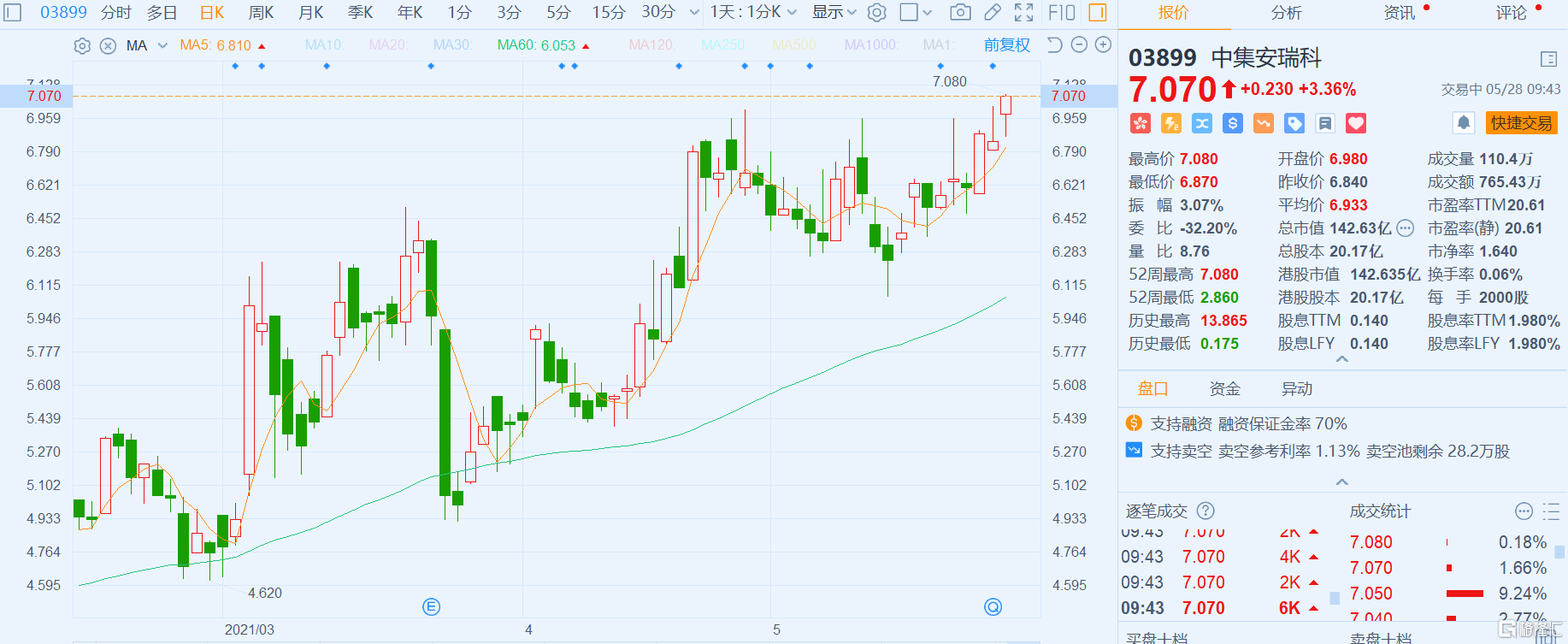Zoom in chart with plus icon
1568x644 pixels.
1103,45
